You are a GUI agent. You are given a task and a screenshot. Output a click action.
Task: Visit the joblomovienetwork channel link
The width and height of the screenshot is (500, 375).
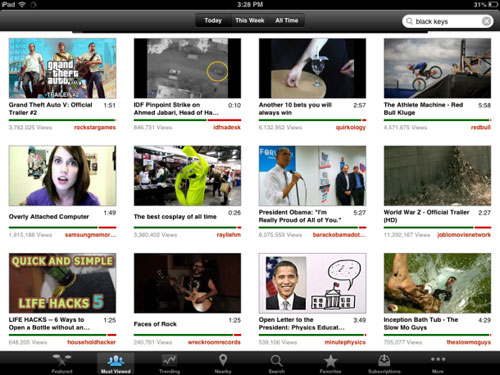point(464,235)
